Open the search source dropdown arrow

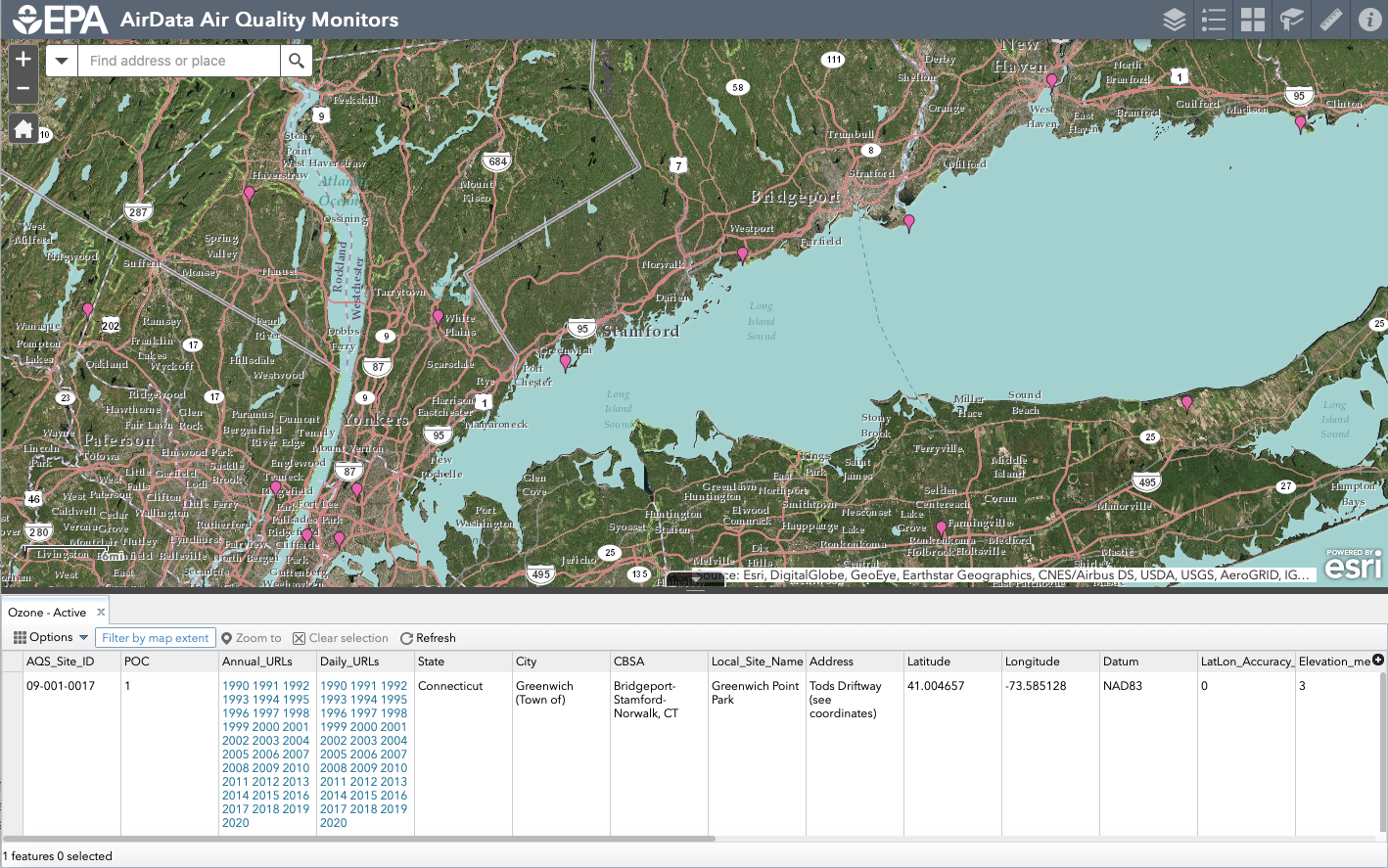coord(61,61)
